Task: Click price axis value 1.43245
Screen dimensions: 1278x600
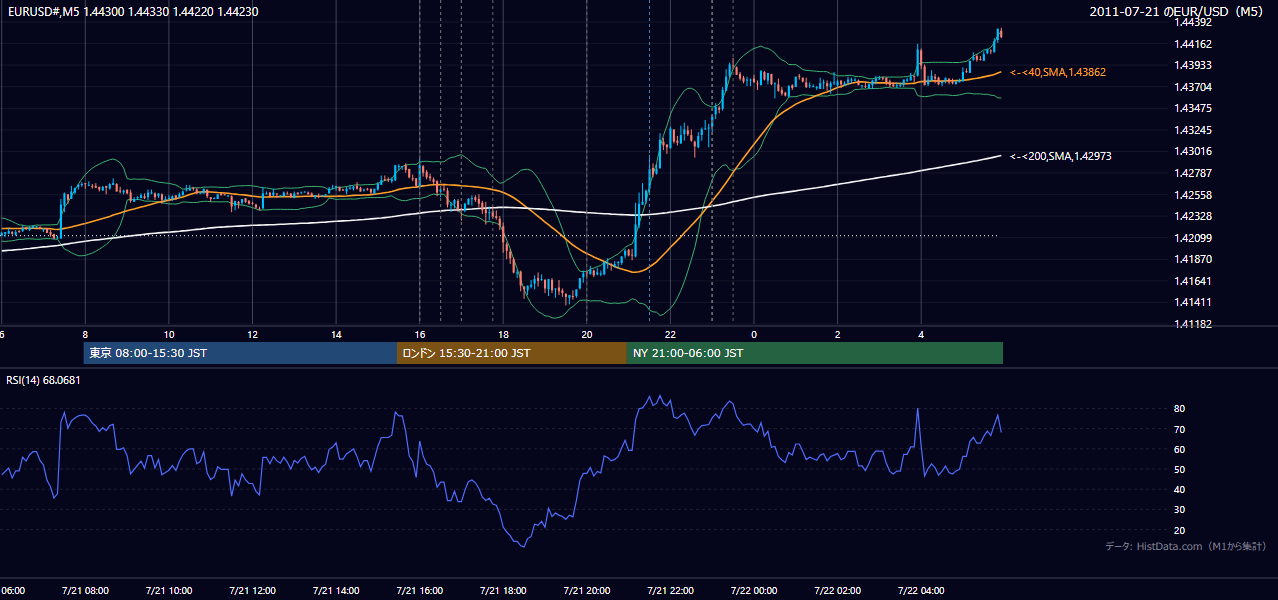Action: coord(1193,130)
